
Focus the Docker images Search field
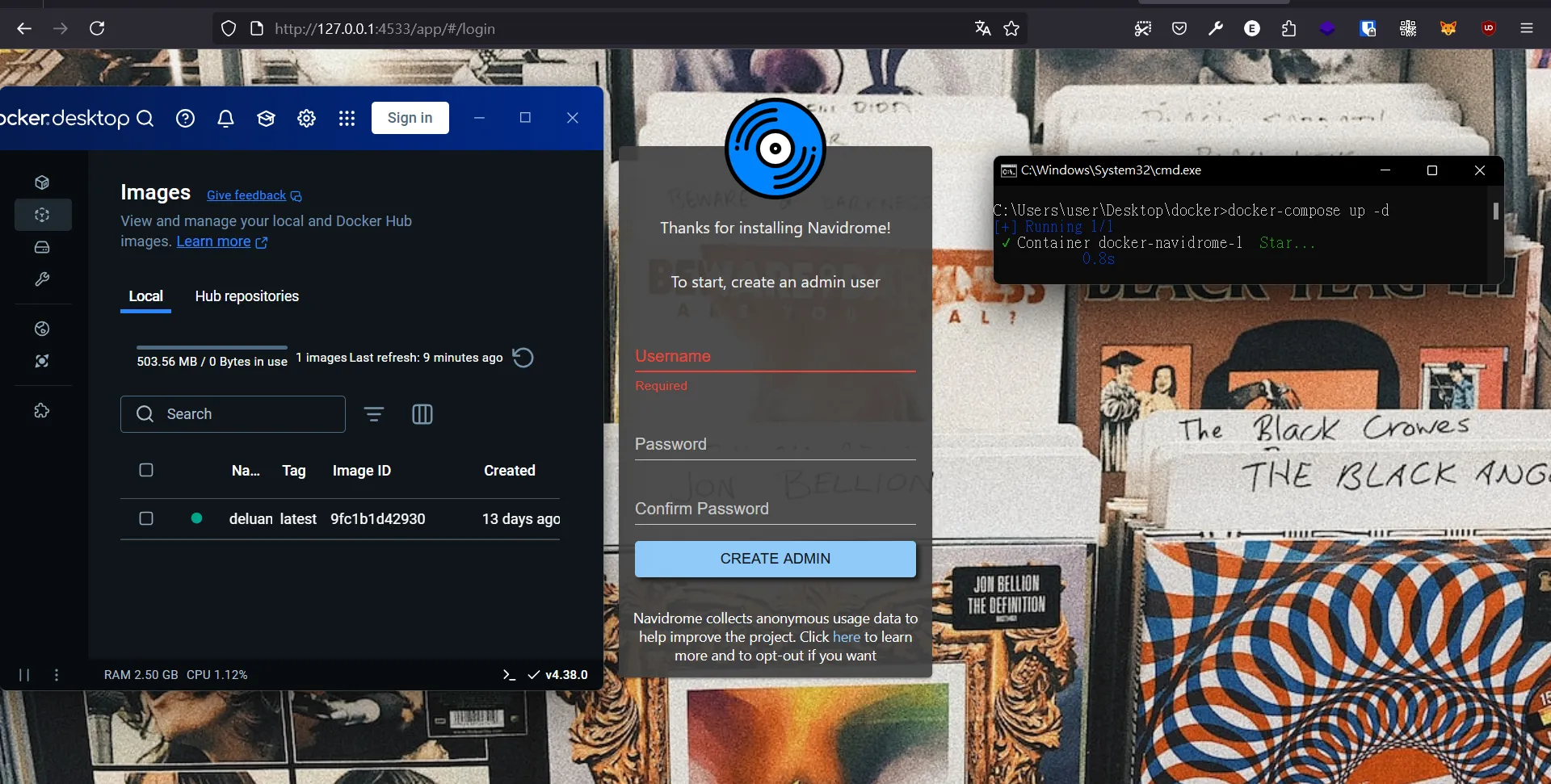(233, 414)
